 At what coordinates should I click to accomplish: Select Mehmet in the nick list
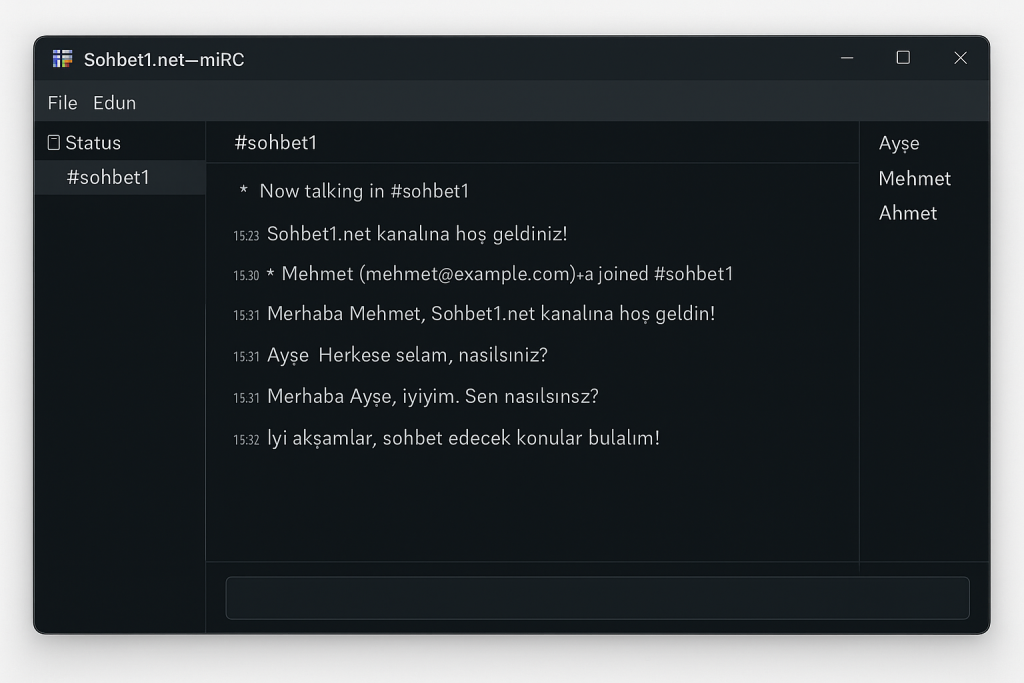click(914, 178)
